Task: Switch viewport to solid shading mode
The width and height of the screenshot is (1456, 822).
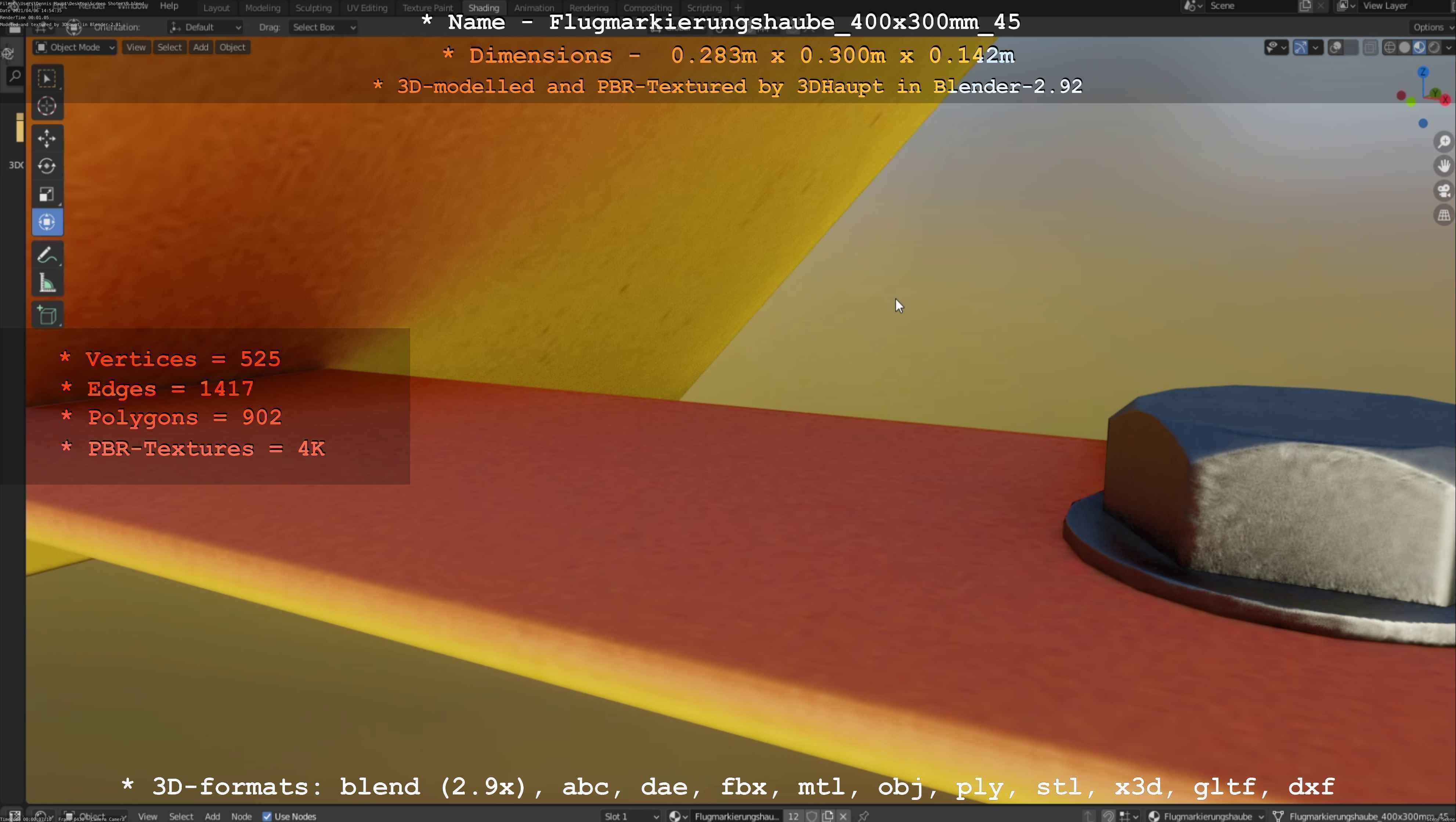Action: coord(1405,47)
